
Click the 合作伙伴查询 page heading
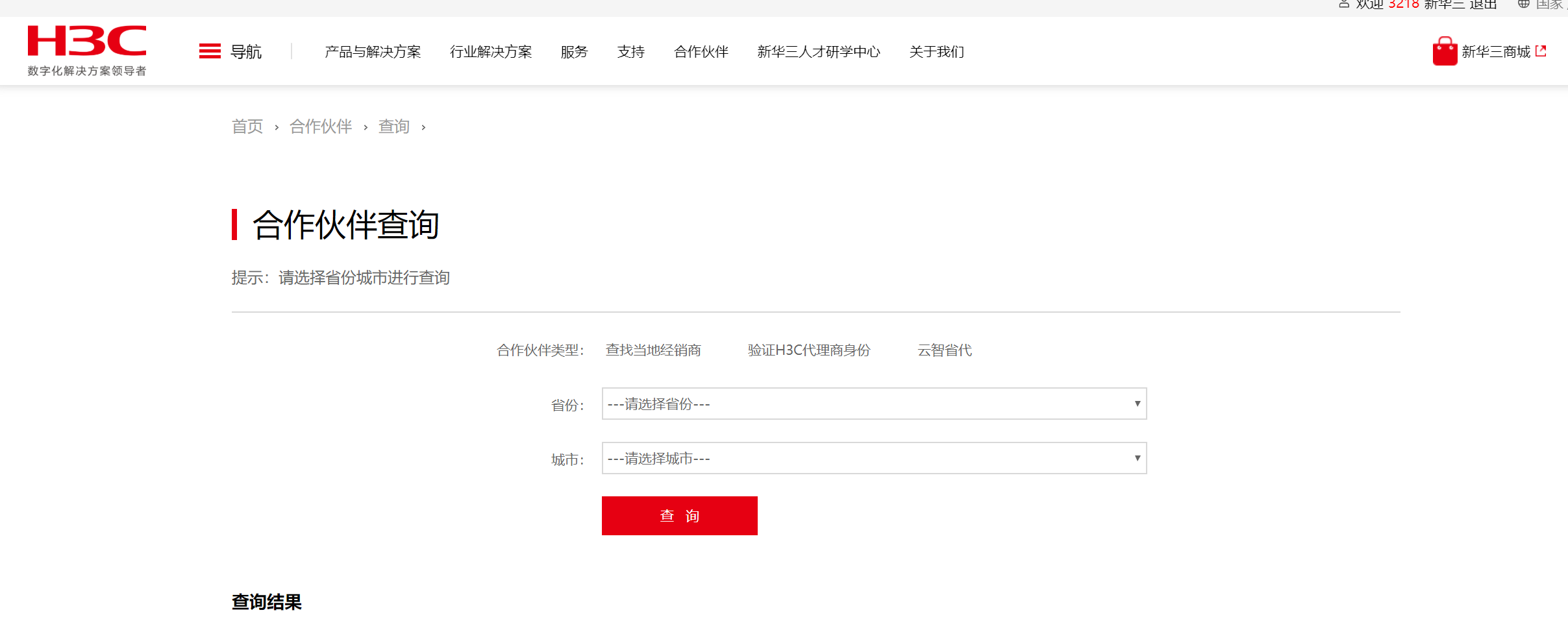coord(346,225)
